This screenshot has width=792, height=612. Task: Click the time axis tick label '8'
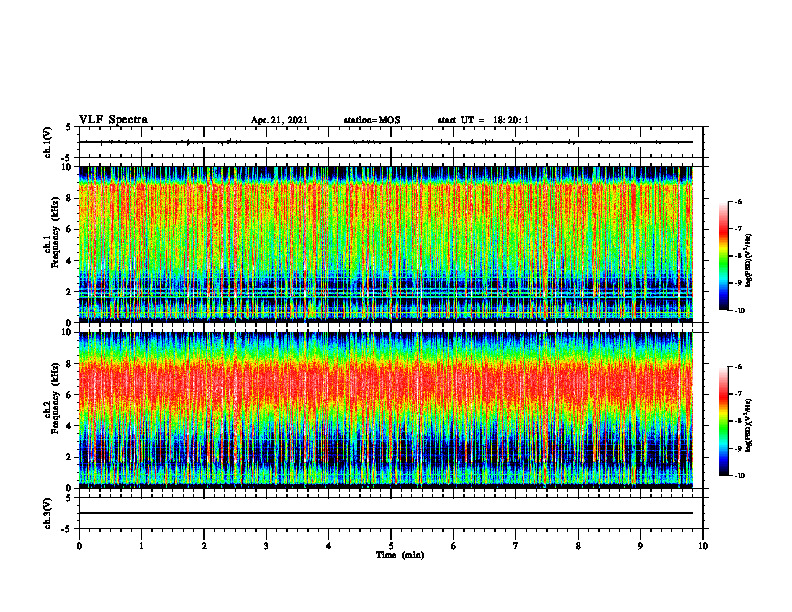(x=578, y=546)
